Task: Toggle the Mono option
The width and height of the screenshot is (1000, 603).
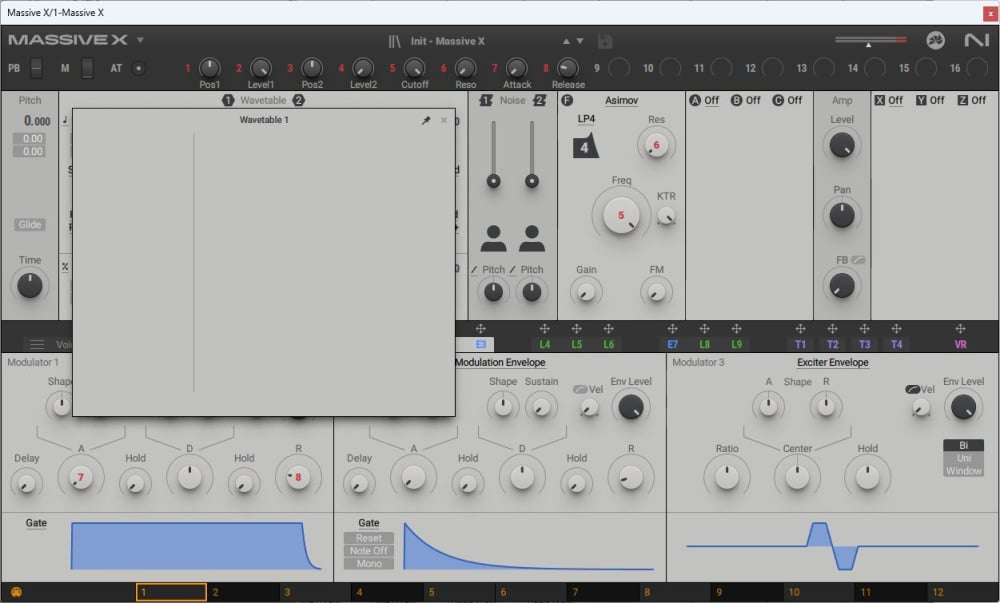Action: pyautogui.click(x=369, y=563)
